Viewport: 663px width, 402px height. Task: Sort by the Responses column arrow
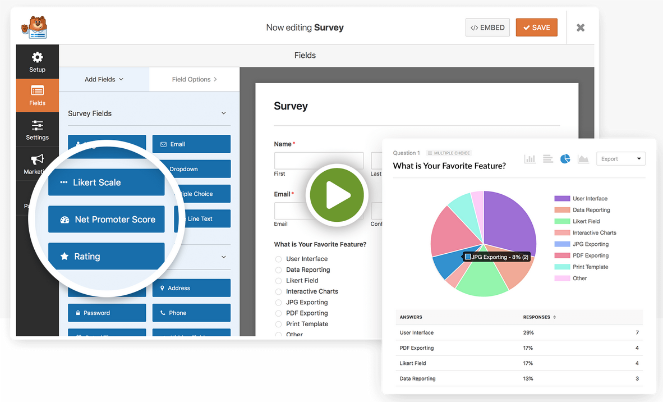tap(556, 316)
